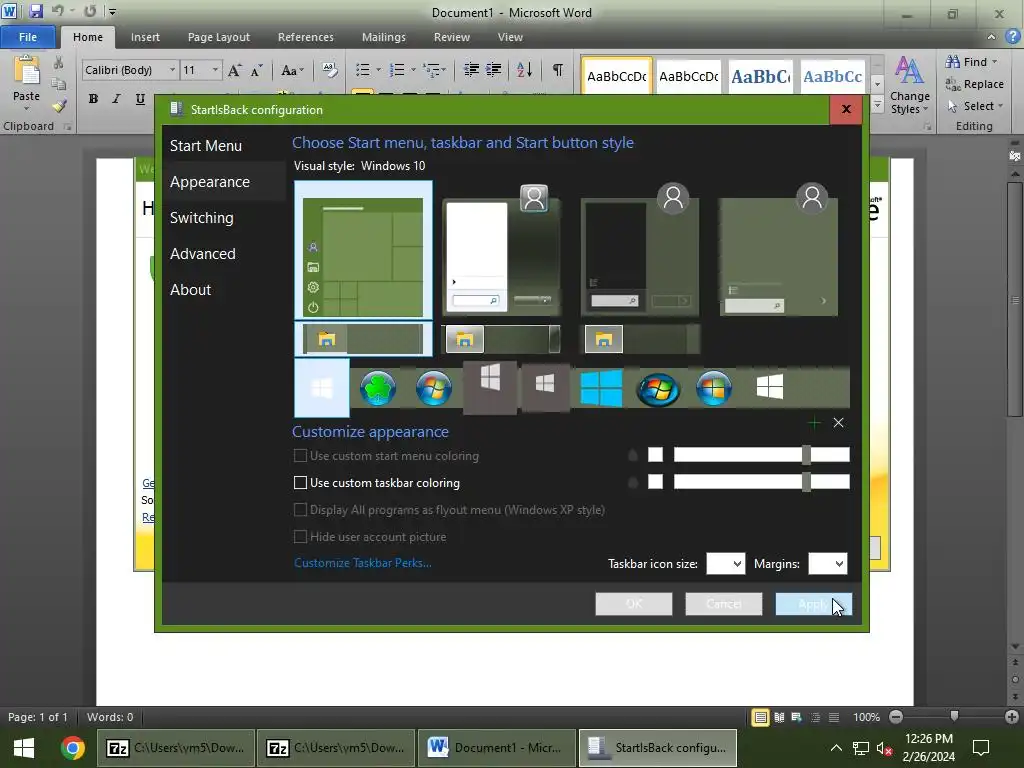Screen dimensions: 1024x768
Task: Open Word File tab
Action: [28, 37]
